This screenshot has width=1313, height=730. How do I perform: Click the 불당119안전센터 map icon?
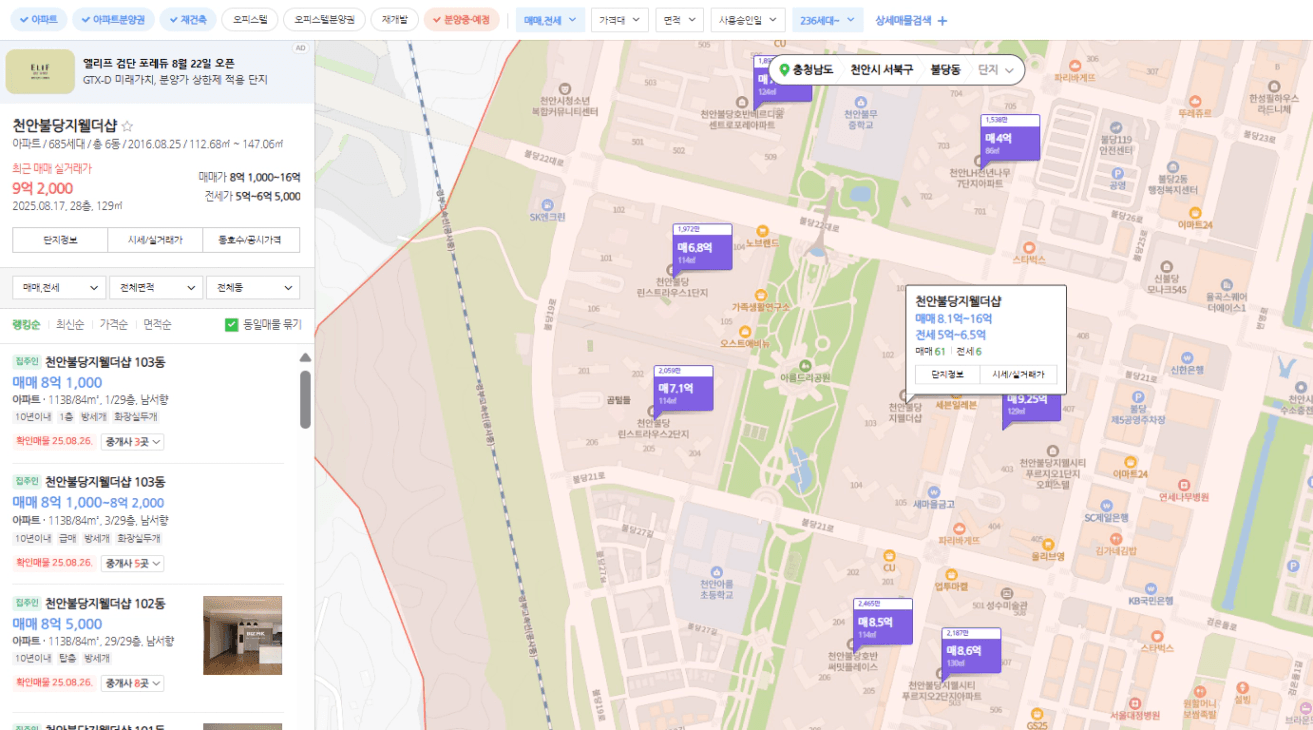click(1116, 126)
